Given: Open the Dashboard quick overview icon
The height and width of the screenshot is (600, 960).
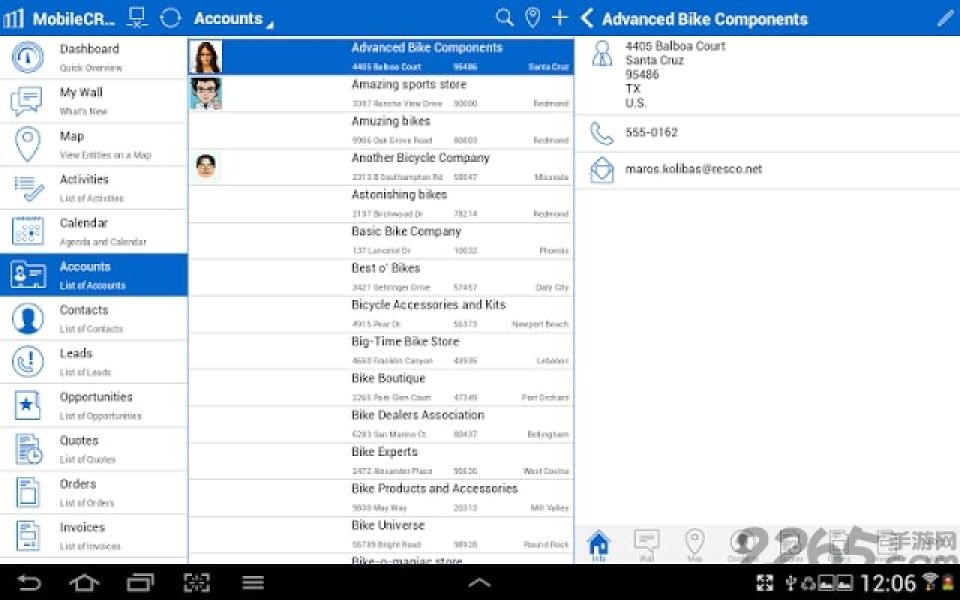Looking at the screenshot, I should [28, 58].
